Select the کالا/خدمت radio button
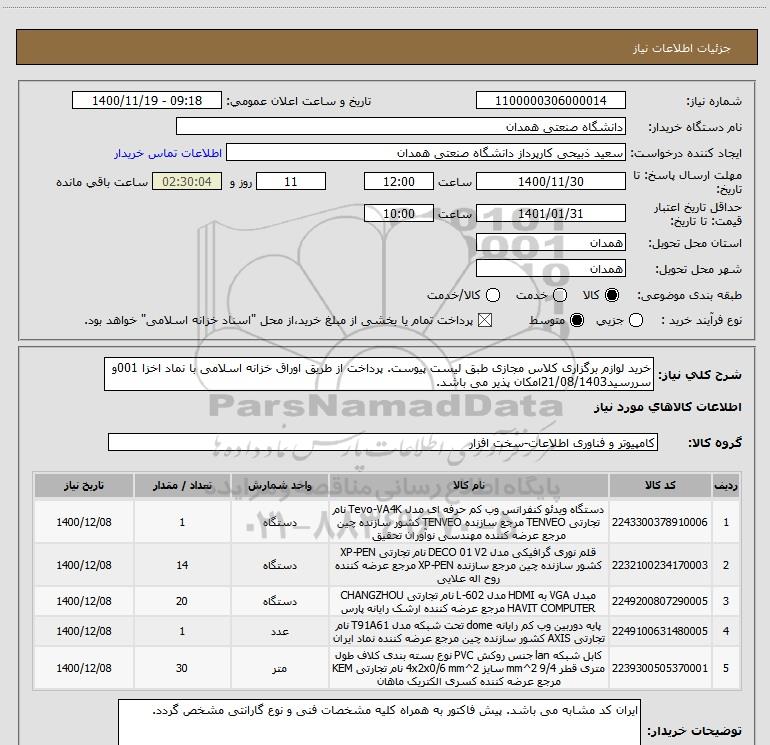Viewport: 770px width, 745px height. click(x=493, y=295)
